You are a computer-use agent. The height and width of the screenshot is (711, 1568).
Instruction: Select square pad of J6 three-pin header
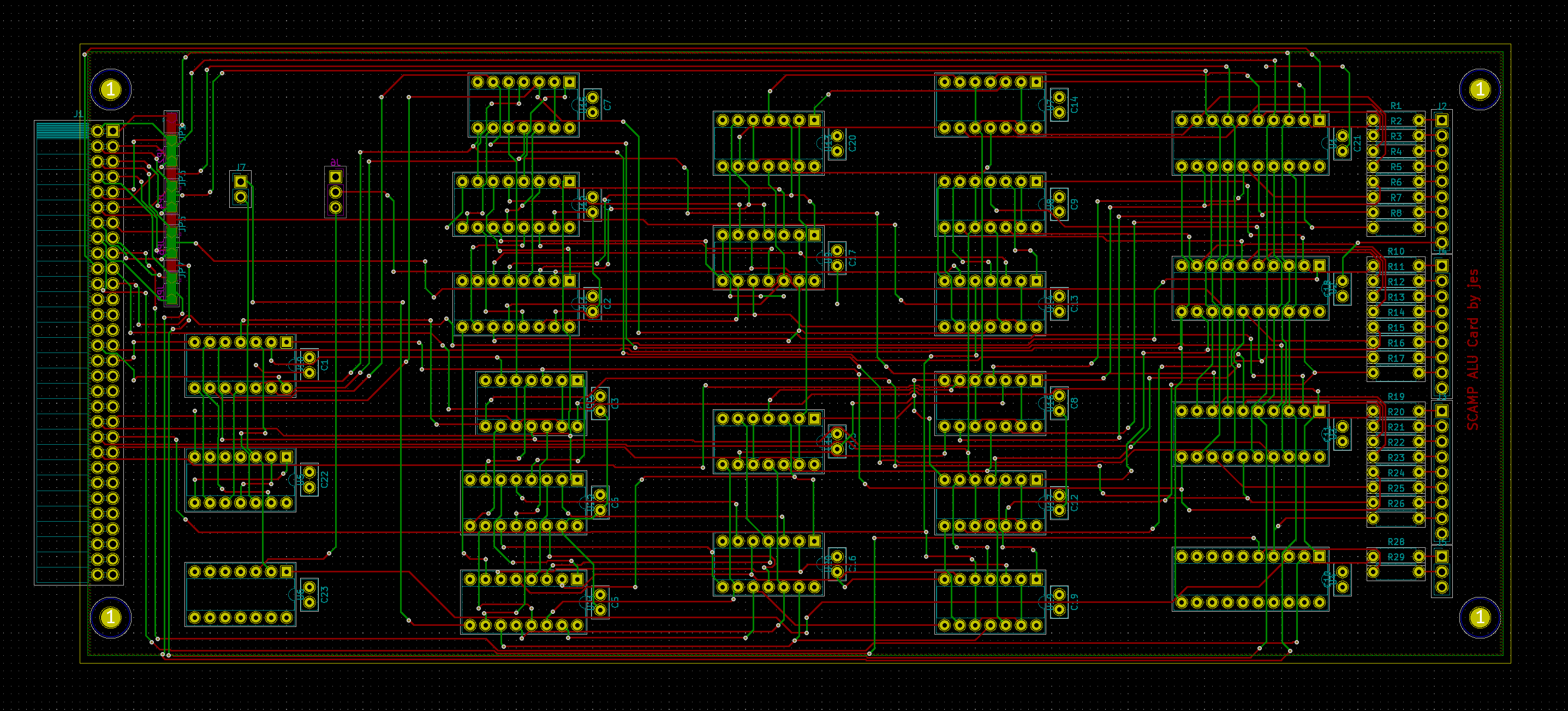[336, 177]
